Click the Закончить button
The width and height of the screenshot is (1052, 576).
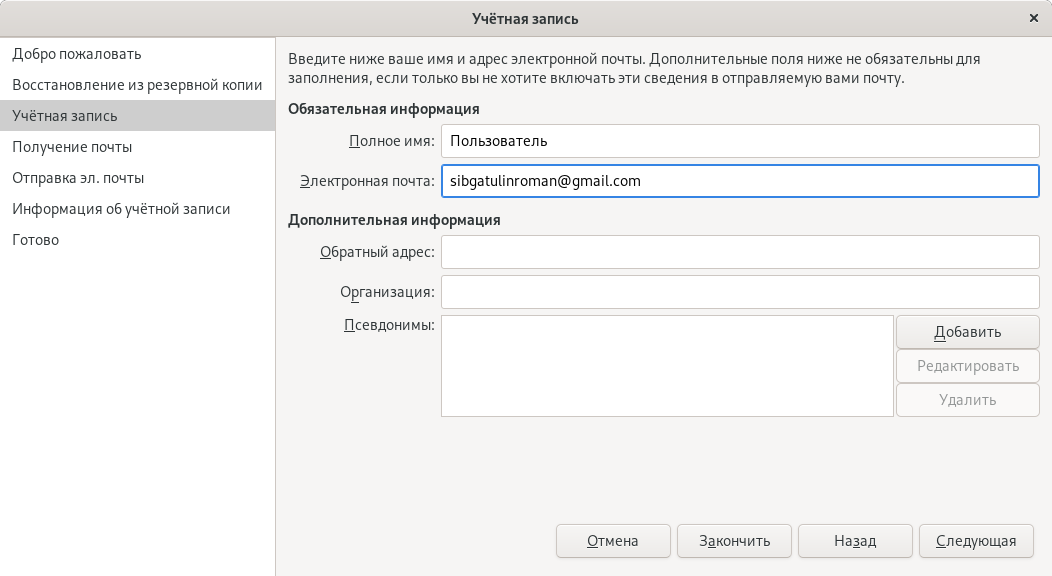(x=734, y=540)
